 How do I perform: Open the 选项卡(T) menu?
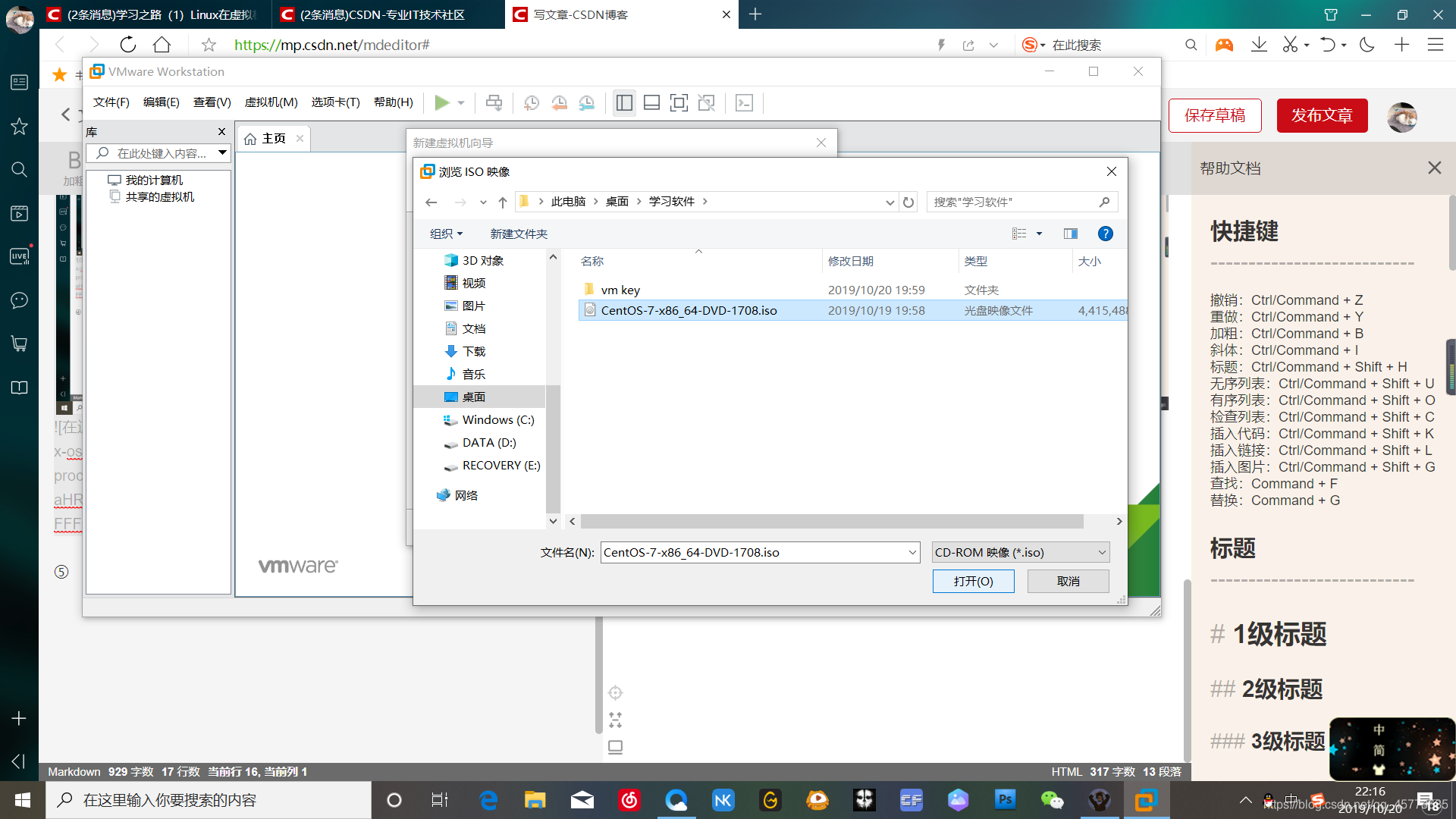click(x=335, y=102)
